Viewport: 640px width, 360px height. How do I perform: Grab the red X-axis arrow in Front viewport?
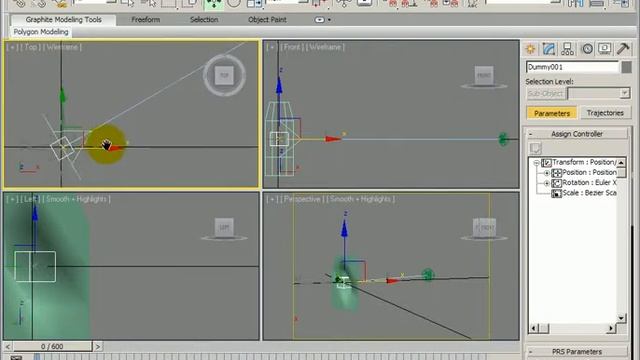click(333, 139)
